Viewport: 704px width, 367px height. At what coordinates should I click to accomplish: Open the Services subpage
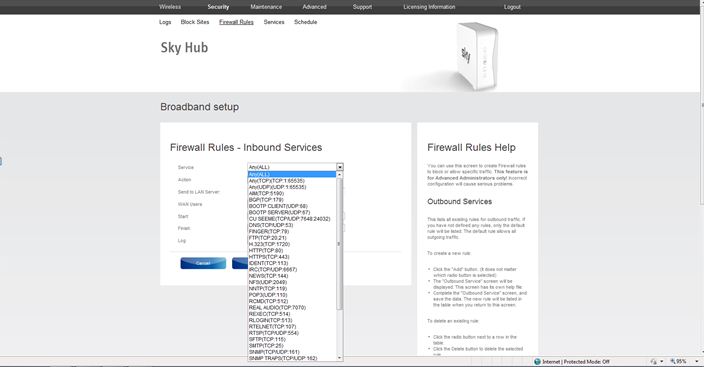tap(274, 22)
